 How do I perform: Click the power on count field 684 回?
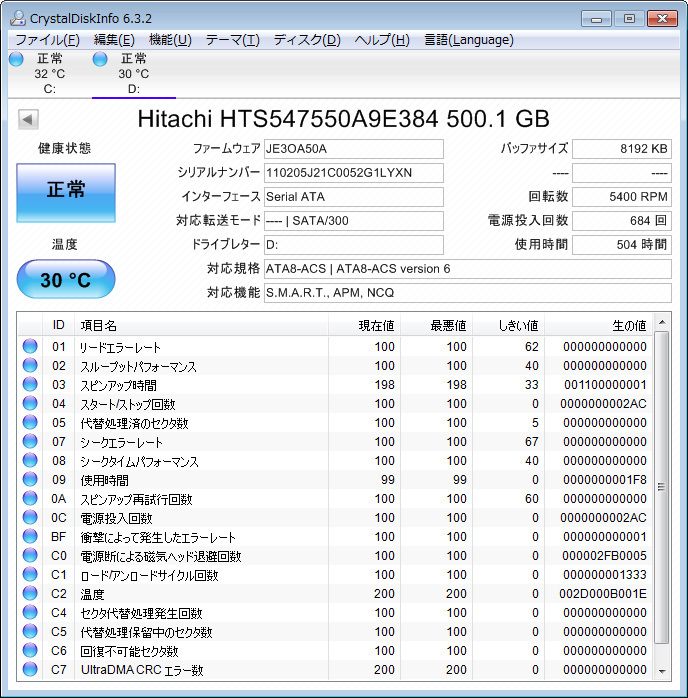(622, 221)
